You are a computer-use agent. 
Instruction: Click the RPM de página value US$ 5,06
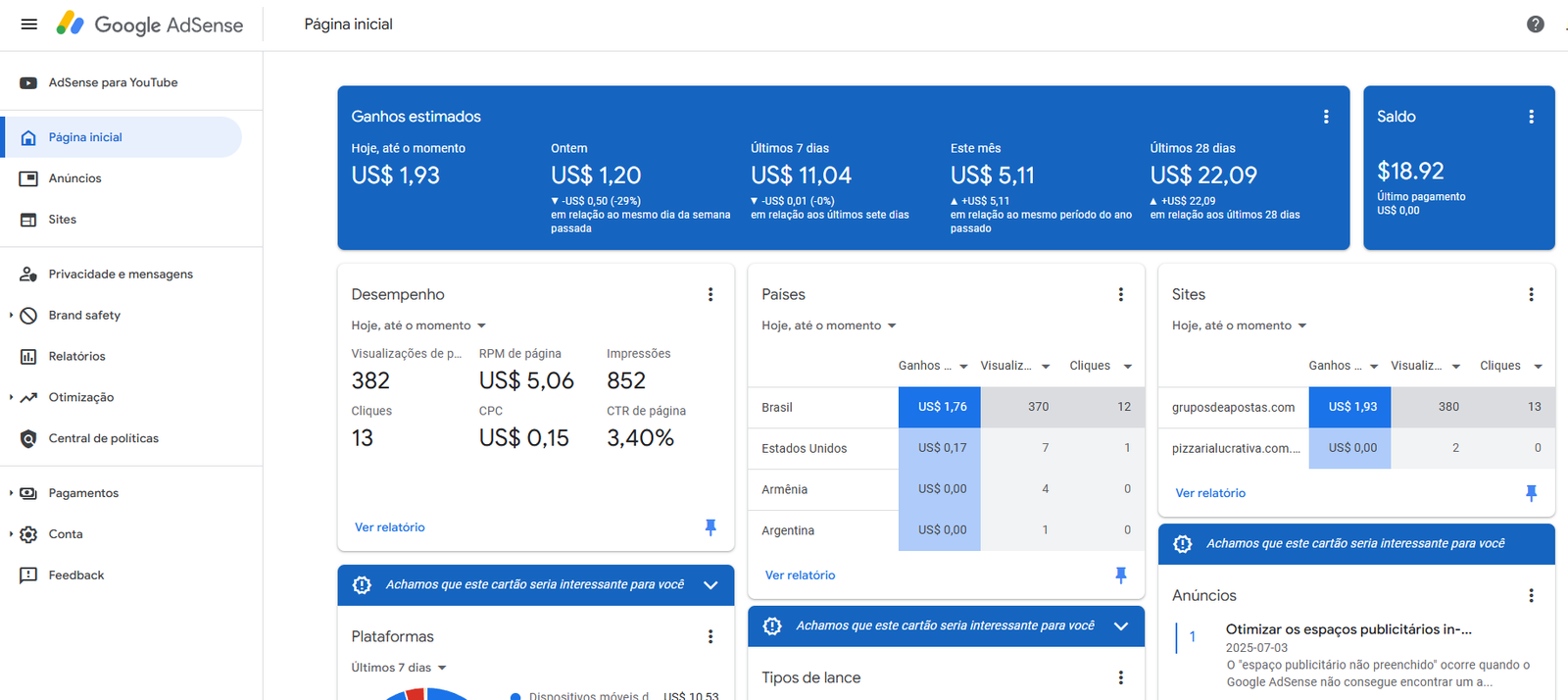[x=526, y=381]
